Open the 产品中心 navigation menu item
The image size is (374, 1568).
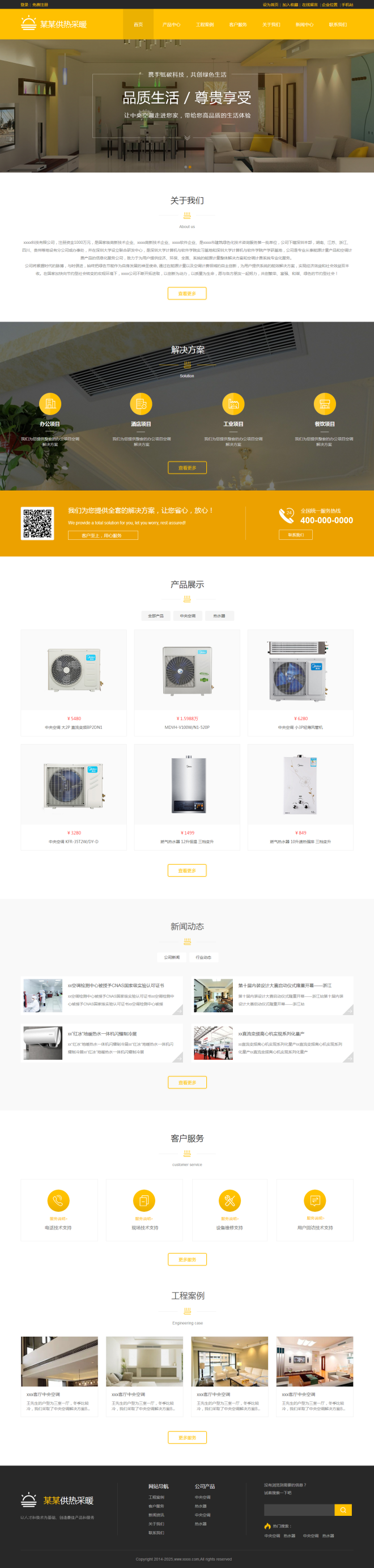172,24
